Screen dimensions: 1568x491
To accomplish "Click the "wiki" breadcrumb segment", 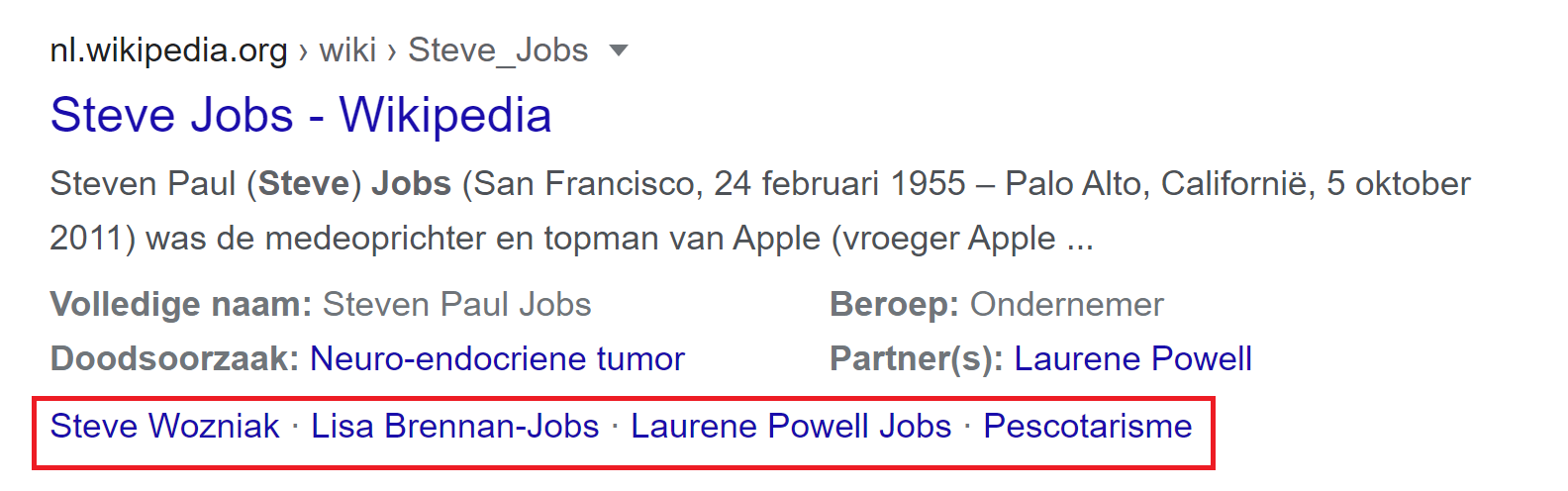I will click(347, 49).
